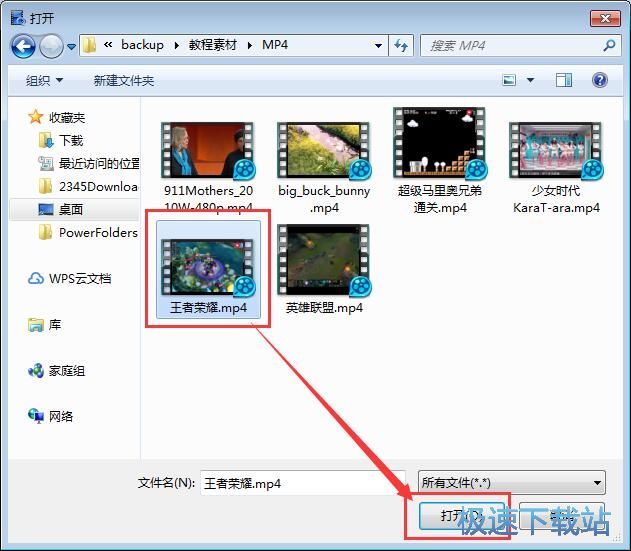631x551 pixels.
Task: Go back with the blue back arrow
Action: (23, 46)
